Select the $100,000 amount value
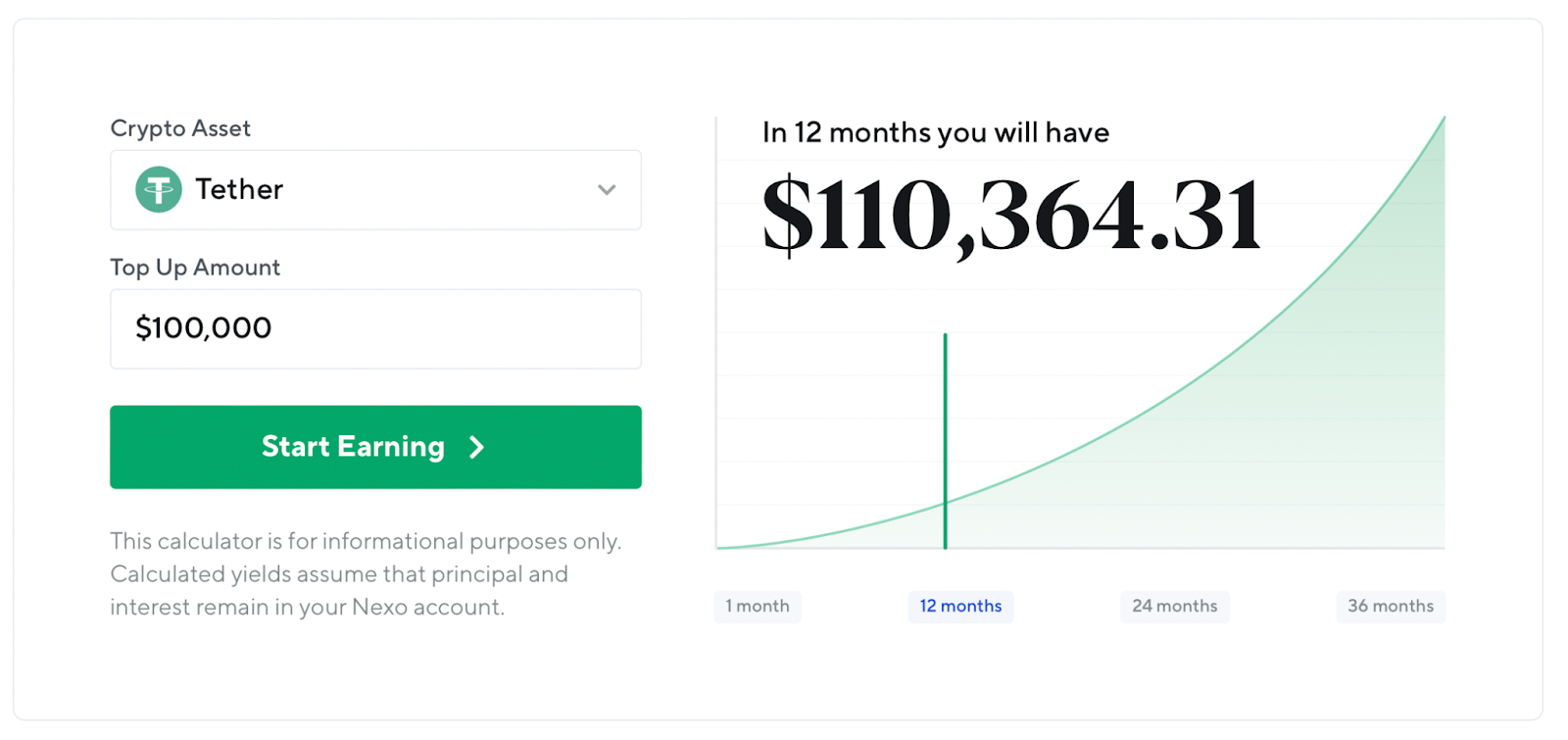1568x740 pixels. [203, 328]
